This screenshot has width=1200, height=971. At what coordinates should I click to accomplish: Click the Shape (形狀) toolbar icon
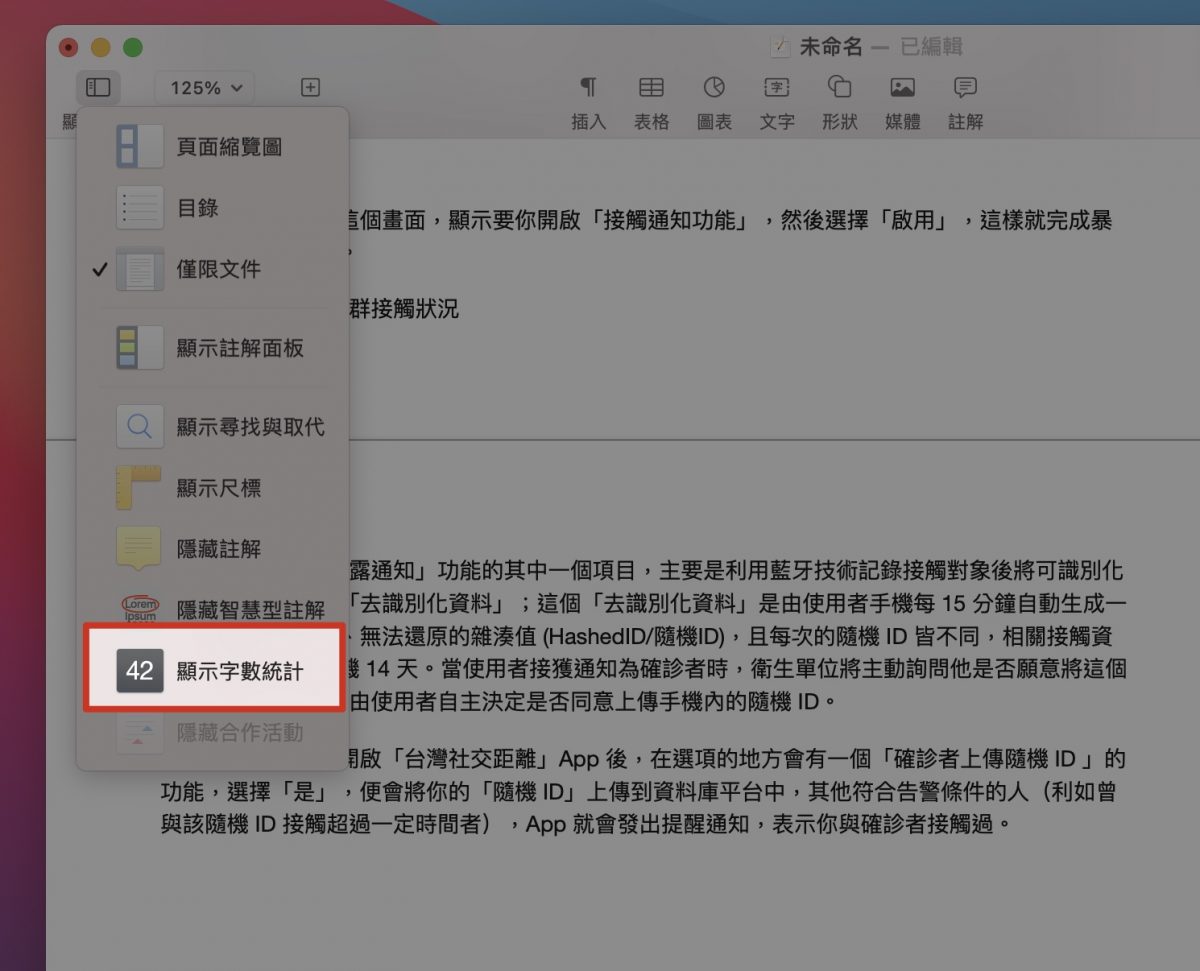pyautogui.click(x=839, y=87)
